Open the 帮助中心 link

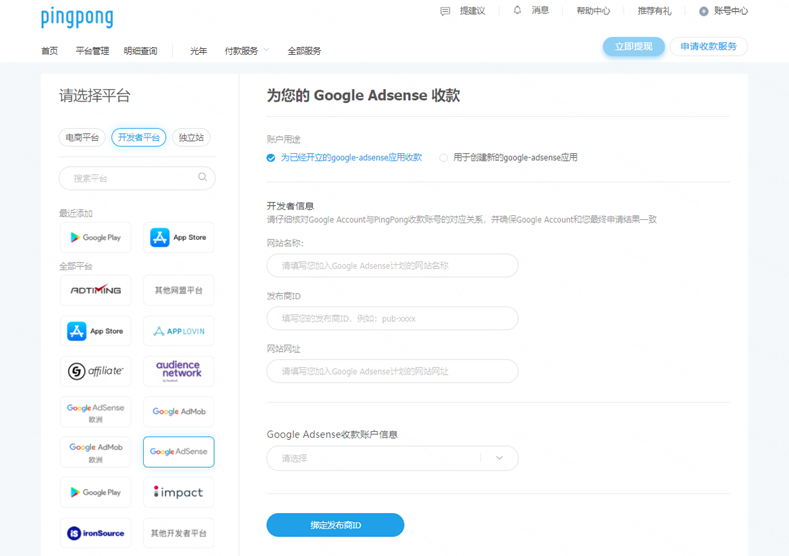pyautogui.click(x=593, y=11)
